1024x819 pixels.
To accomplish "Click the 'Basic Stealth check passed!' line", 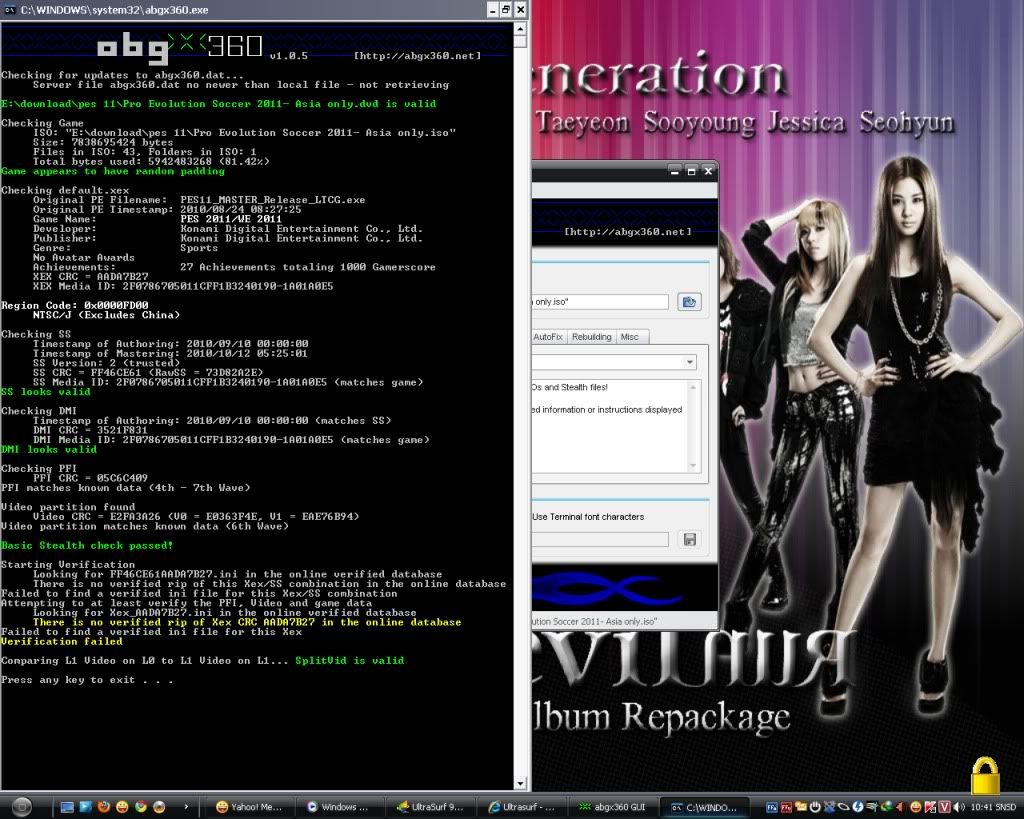I will (87, 545).
